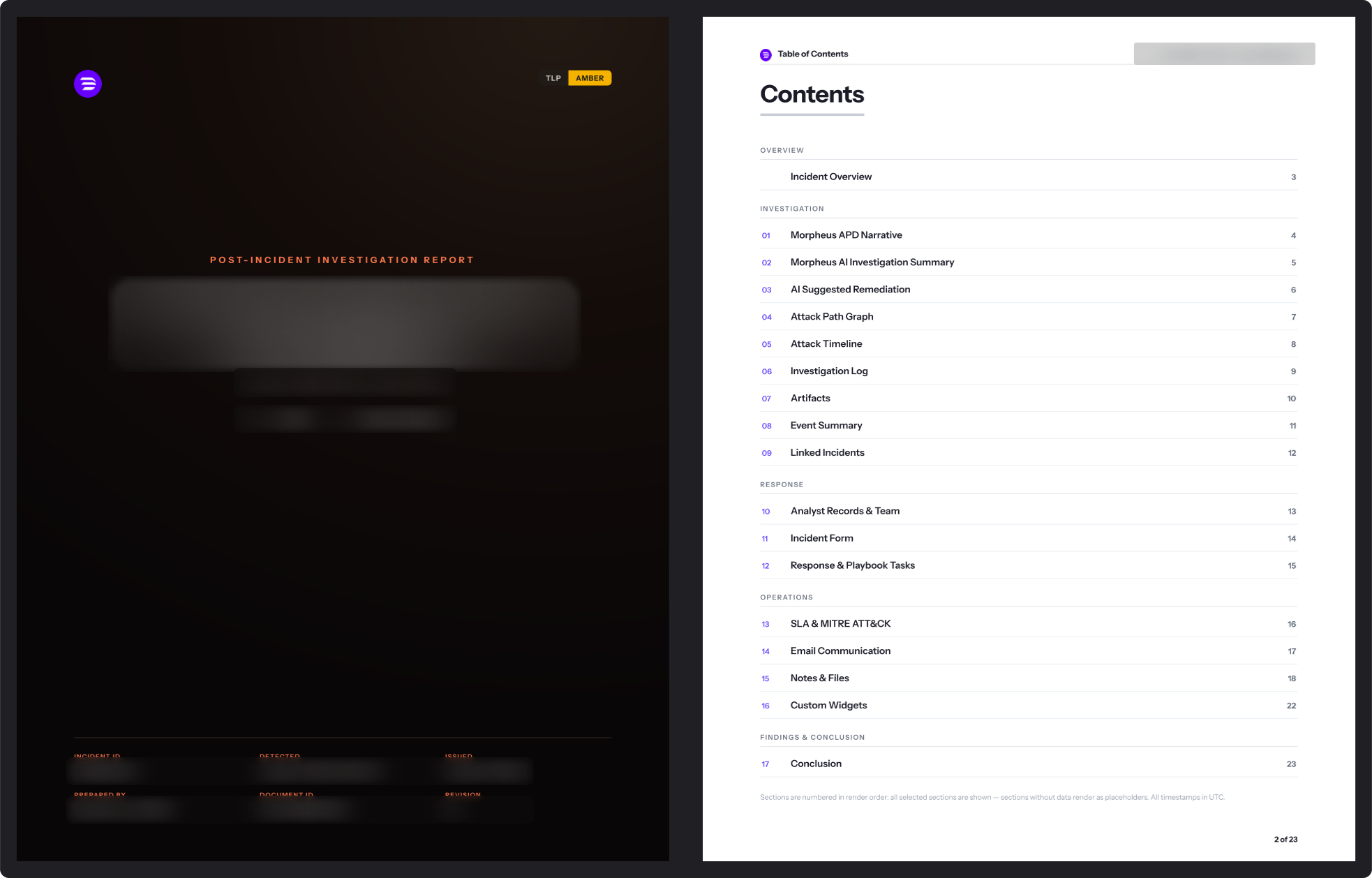The width and height of the screenshot is (1372, 878).
Task: Open the Custom Widgets entry
Action: (1029, 706)
